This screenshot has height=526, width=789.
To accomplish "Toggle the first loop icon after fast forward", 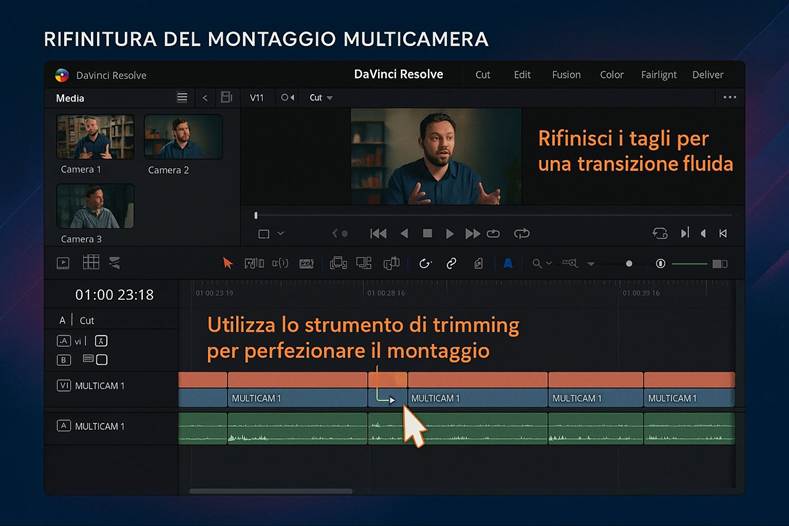I will pos(494,234).
